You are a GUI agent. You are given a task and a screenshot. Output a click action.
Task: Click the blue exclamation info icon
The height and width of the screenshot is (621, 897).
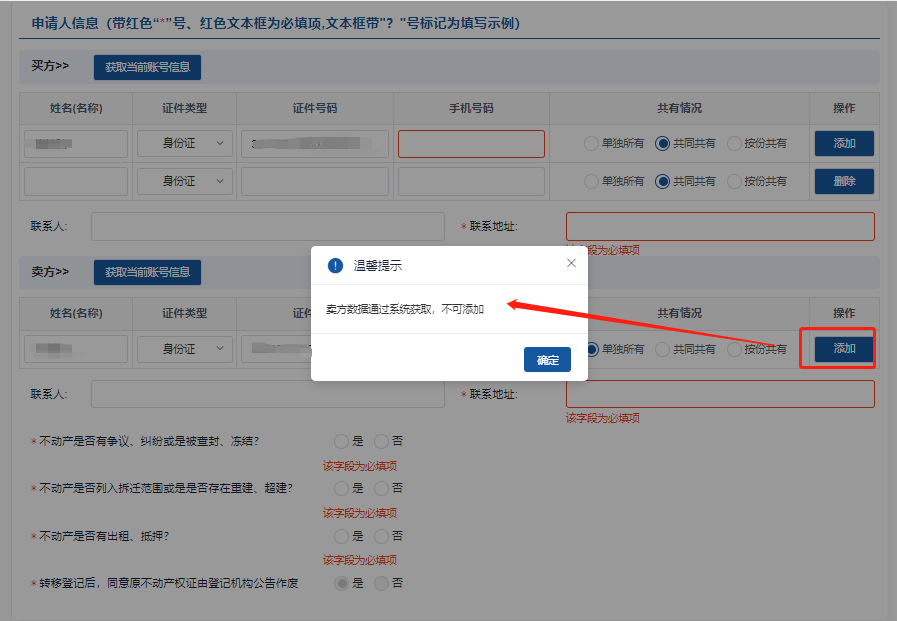tap(335, 265)
